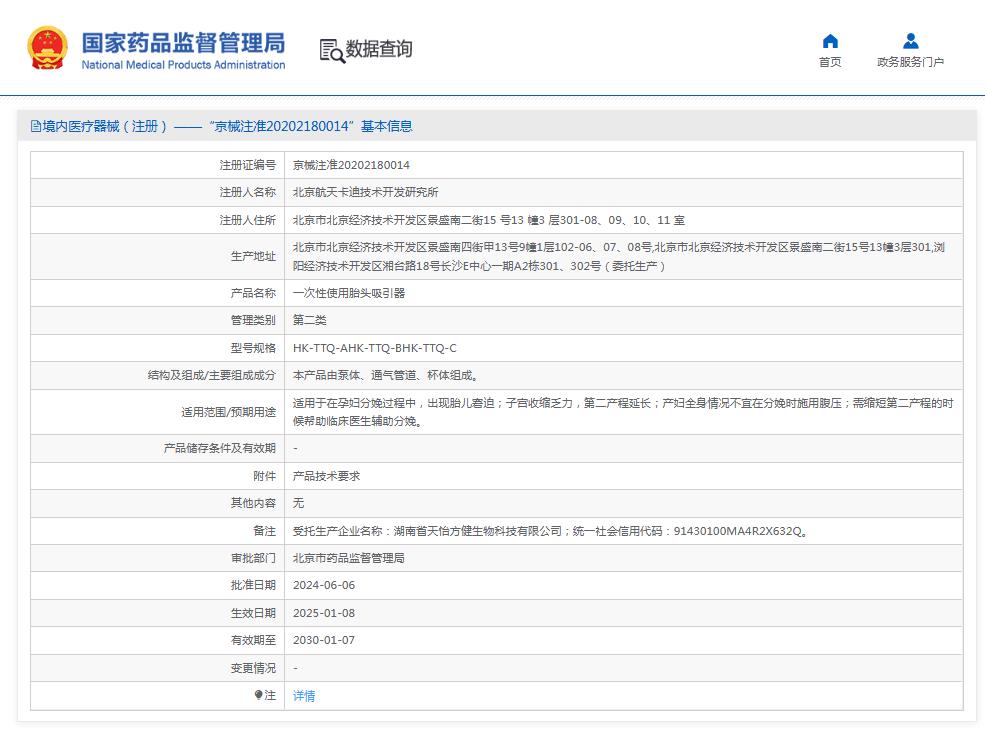Image resolution: width=985 pixels, height=729 pixels.
Task: Click the 数据查询 magnifier icon
Action: click(332, 50)
